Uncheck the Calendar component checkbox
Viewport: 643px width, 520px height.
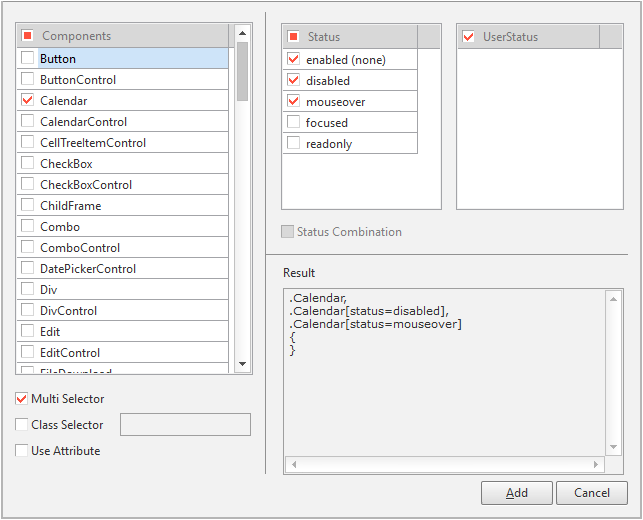pos(27,101)
